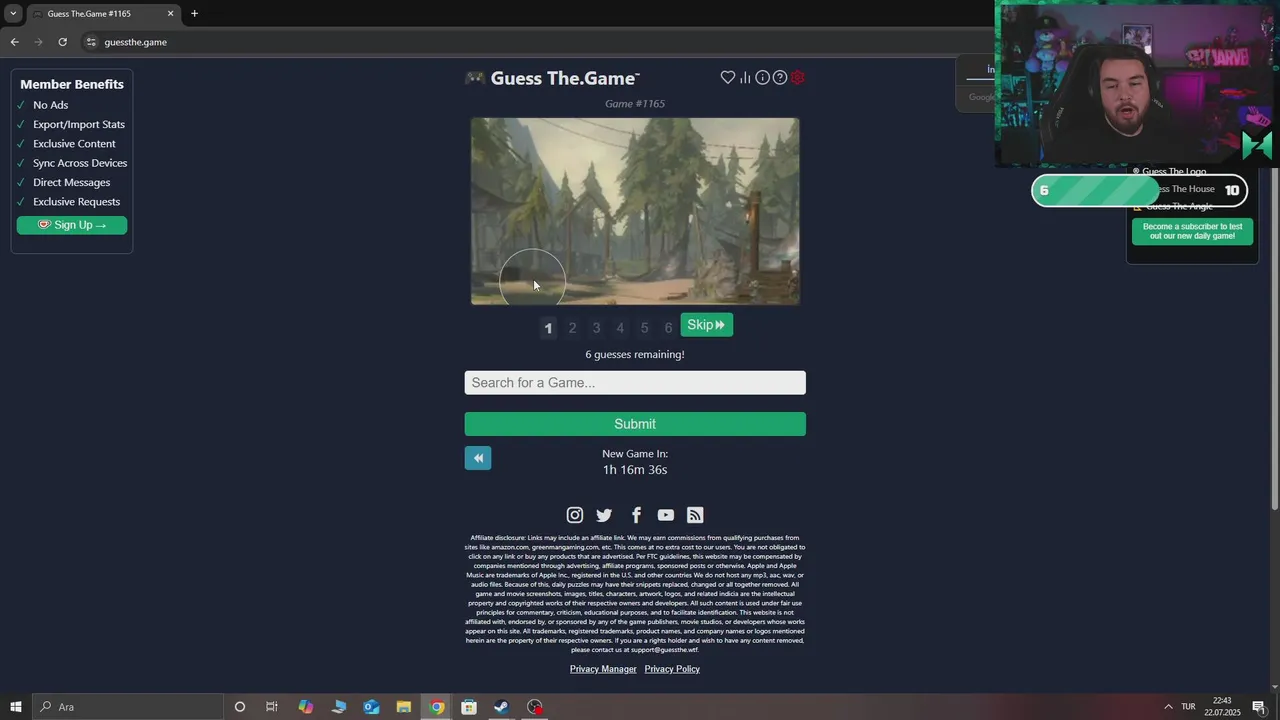This screenshot has width=1280, height=720.
Task: Open the browser tab list dropdown arrow
Action: pyautogui.click(x=13, y=13)
